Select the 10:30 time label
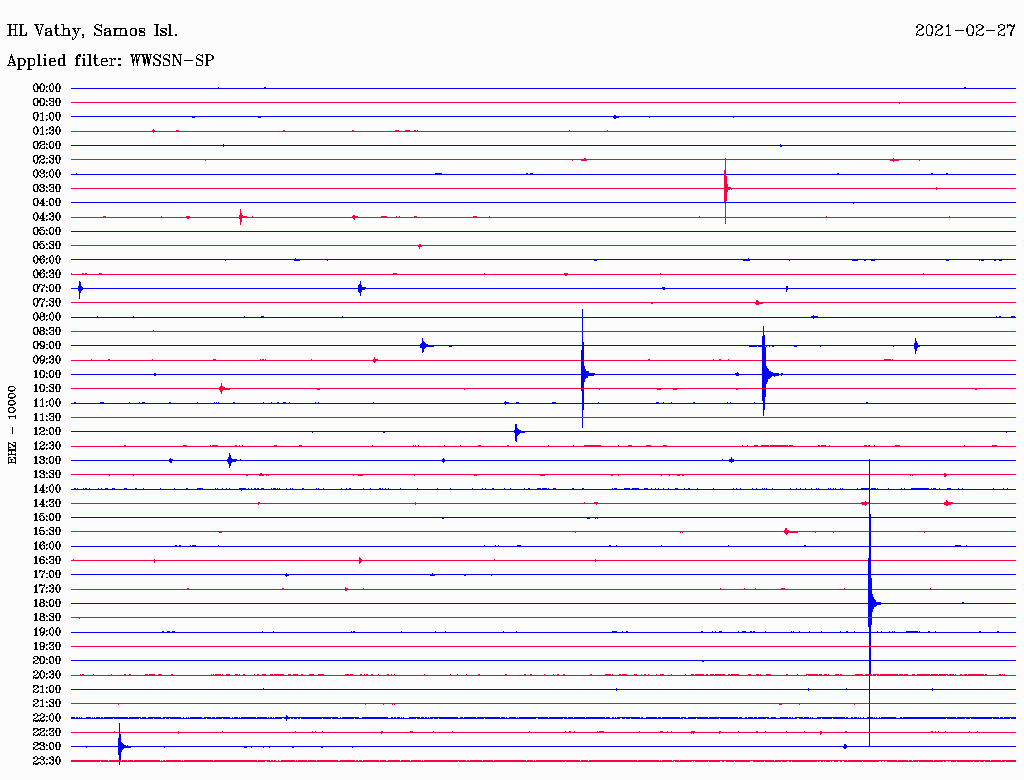This screenshot has width=1024, height=780. coord(46,388)
